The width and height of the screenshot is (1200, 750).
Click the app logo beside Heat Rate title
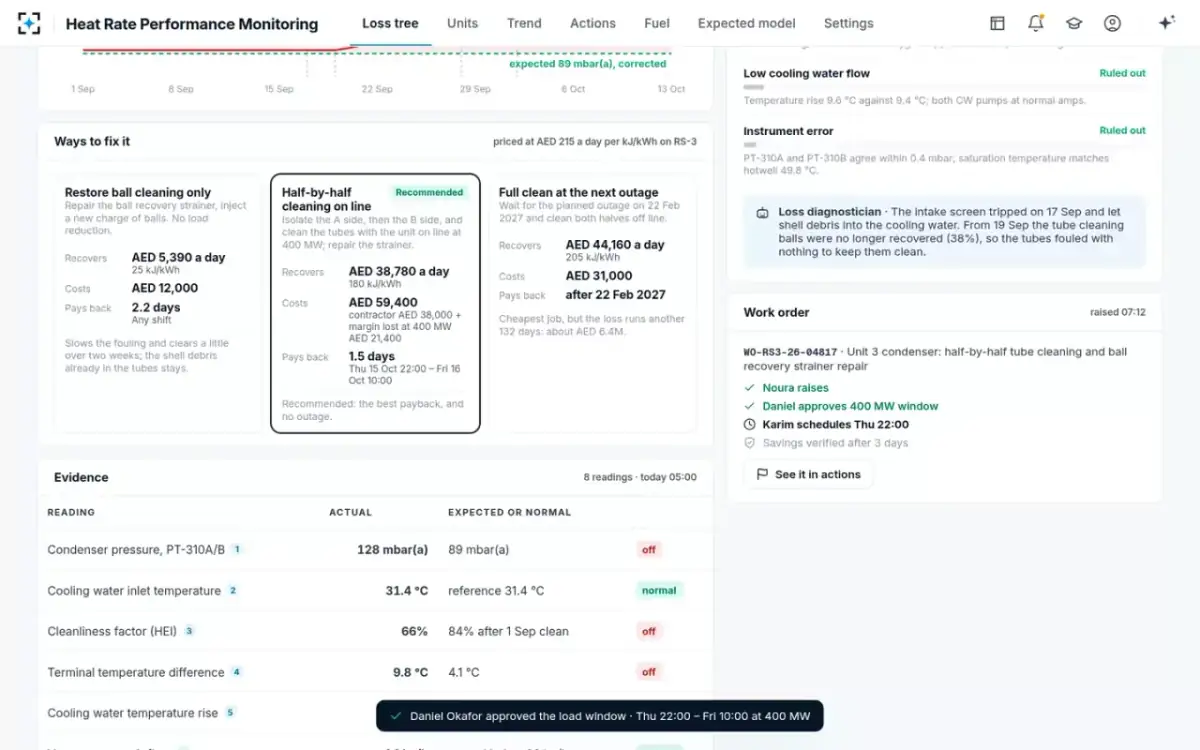point(29,23)
